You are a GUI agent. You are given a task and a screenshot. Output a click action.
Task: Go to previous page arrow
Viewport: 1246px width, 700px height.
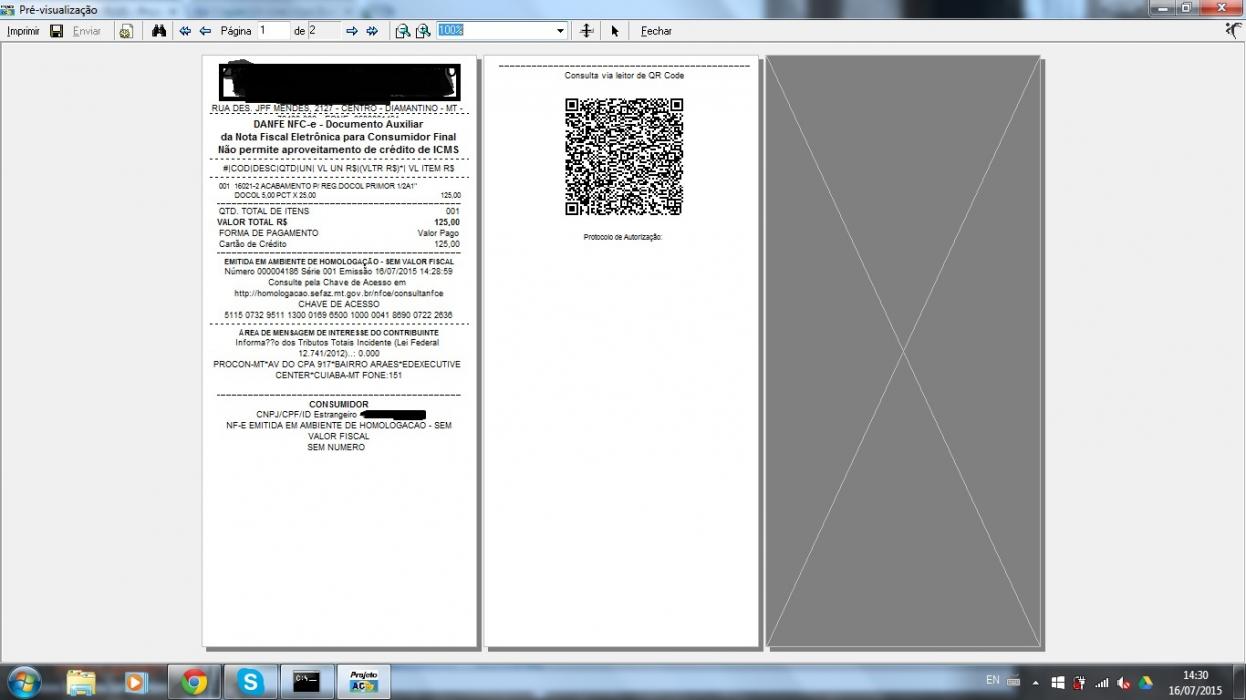[x=205, y=31]
